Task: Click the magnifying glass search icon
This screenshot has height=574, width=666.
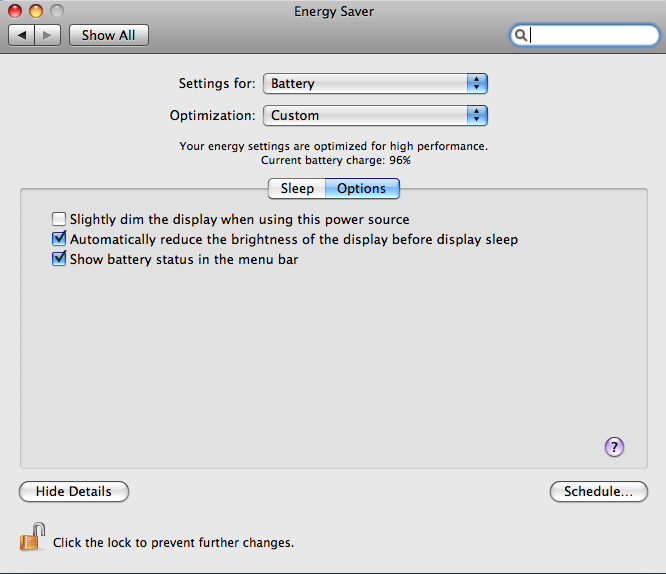Action: [x=520, y=35]
